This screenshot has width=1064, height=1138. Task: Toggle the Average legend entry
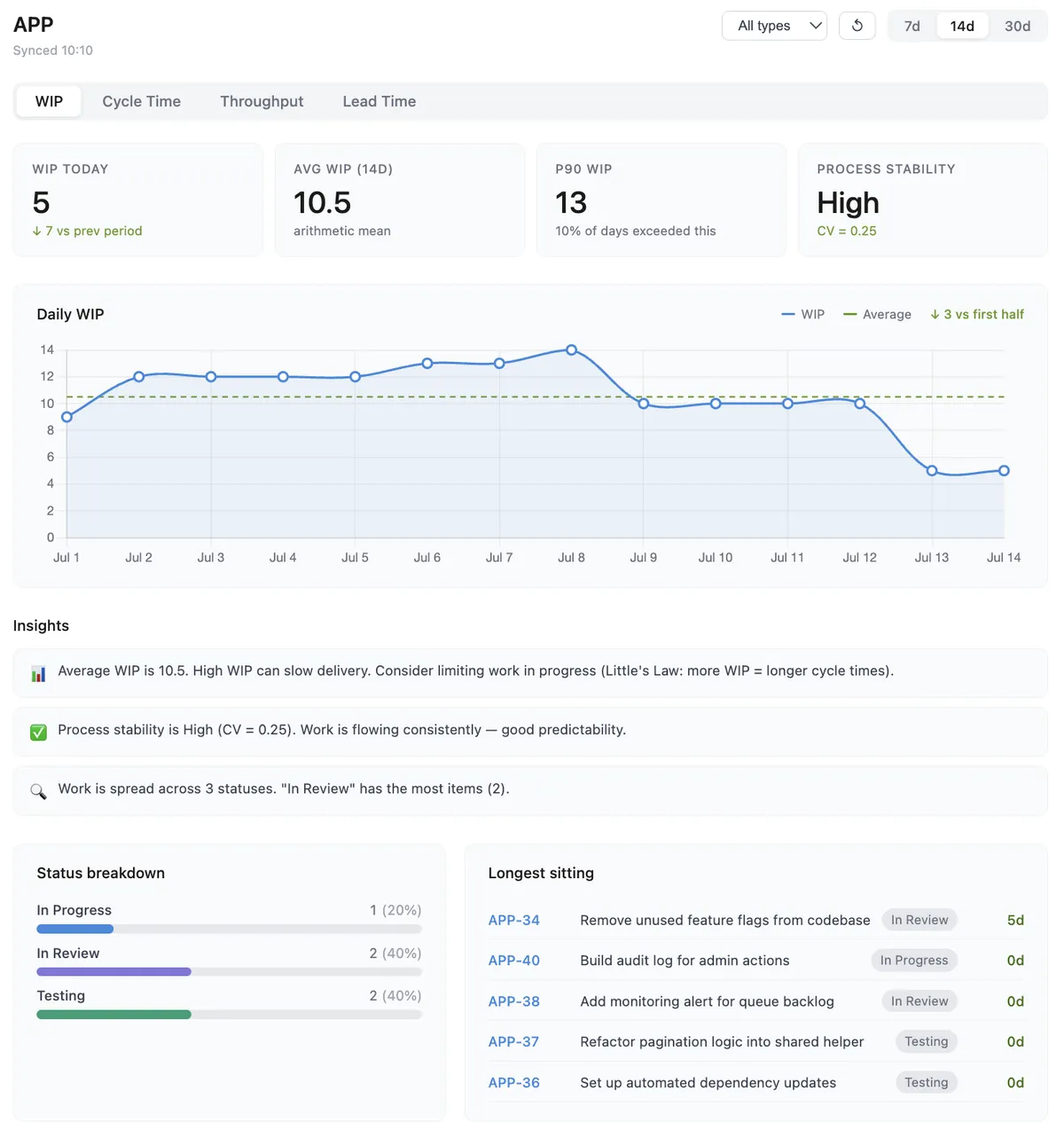[877, 314]
